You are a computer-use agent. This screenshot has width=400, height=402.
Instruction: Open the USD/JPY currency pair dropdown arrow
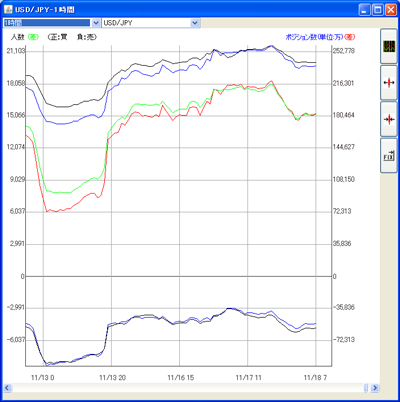coord(195,23)
